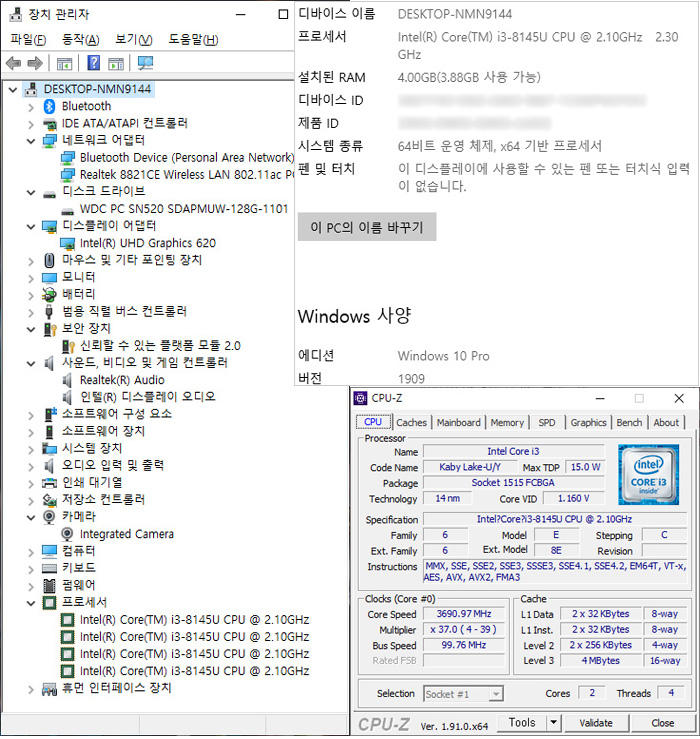The image size is (700, 739).
Task: Collapse the network adapters (네트워크 어댑터) category
Action: pos(31,141)
